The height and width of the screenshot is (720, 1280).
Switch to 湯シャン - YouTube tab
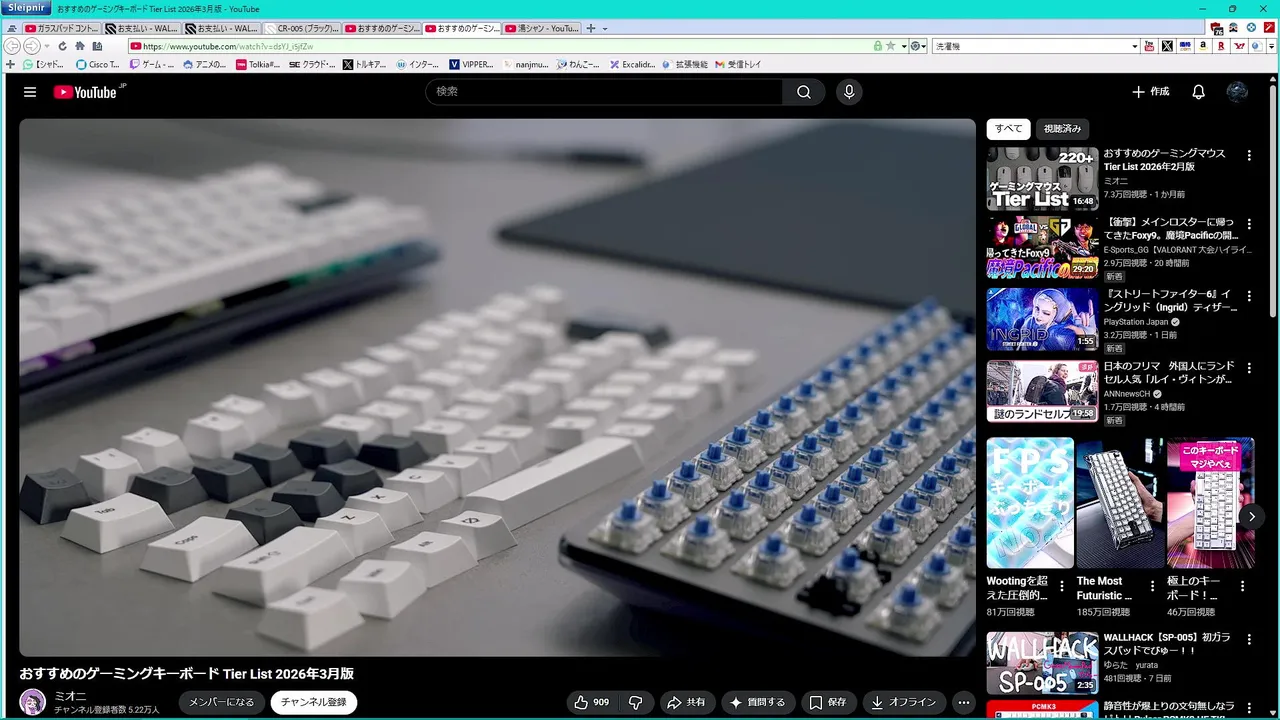click(542, 29)
